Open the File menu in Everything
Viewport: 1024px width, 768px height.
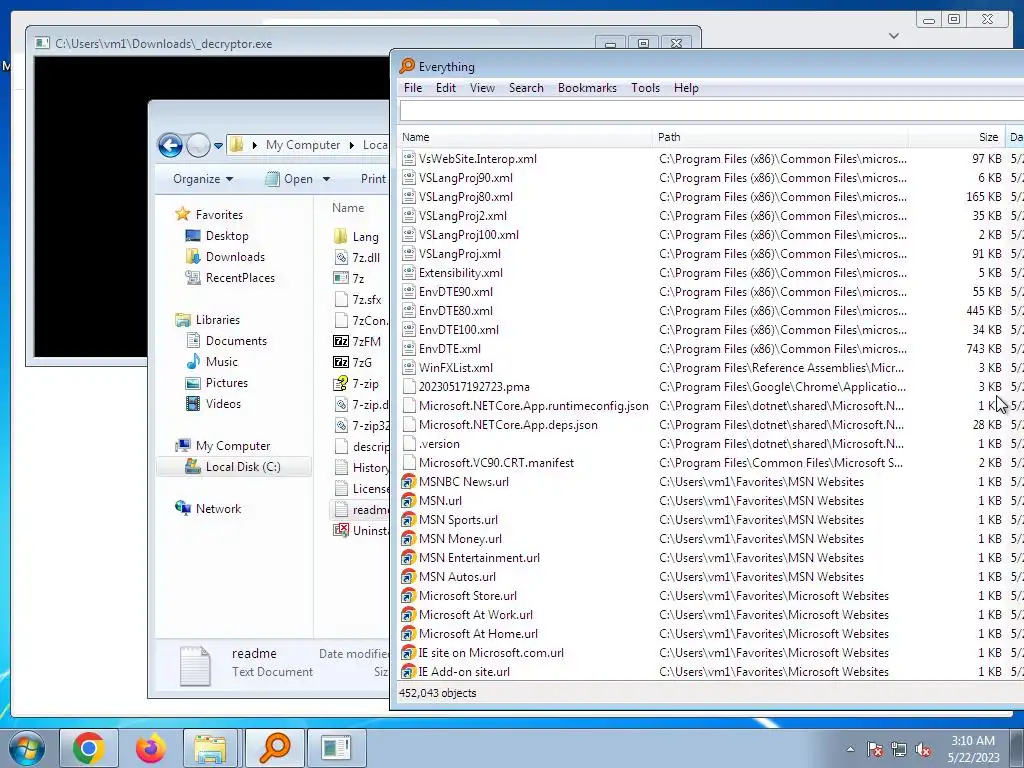pyautogui.click(x=413, y=88)
